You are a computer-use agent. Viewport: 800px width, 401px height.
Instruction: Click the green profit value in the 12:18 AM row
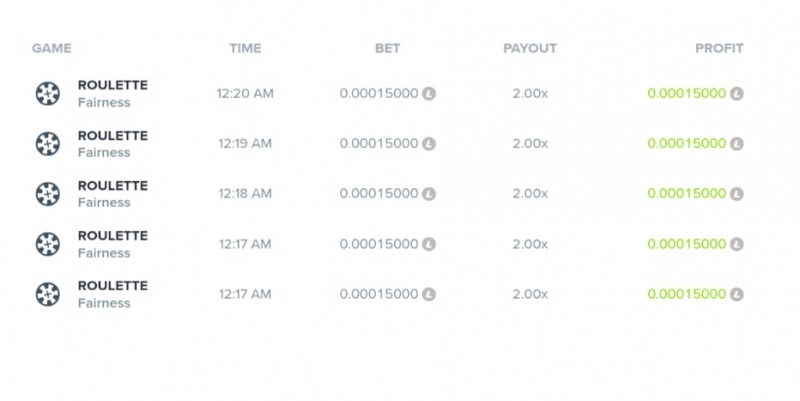(x=687, y=193)
